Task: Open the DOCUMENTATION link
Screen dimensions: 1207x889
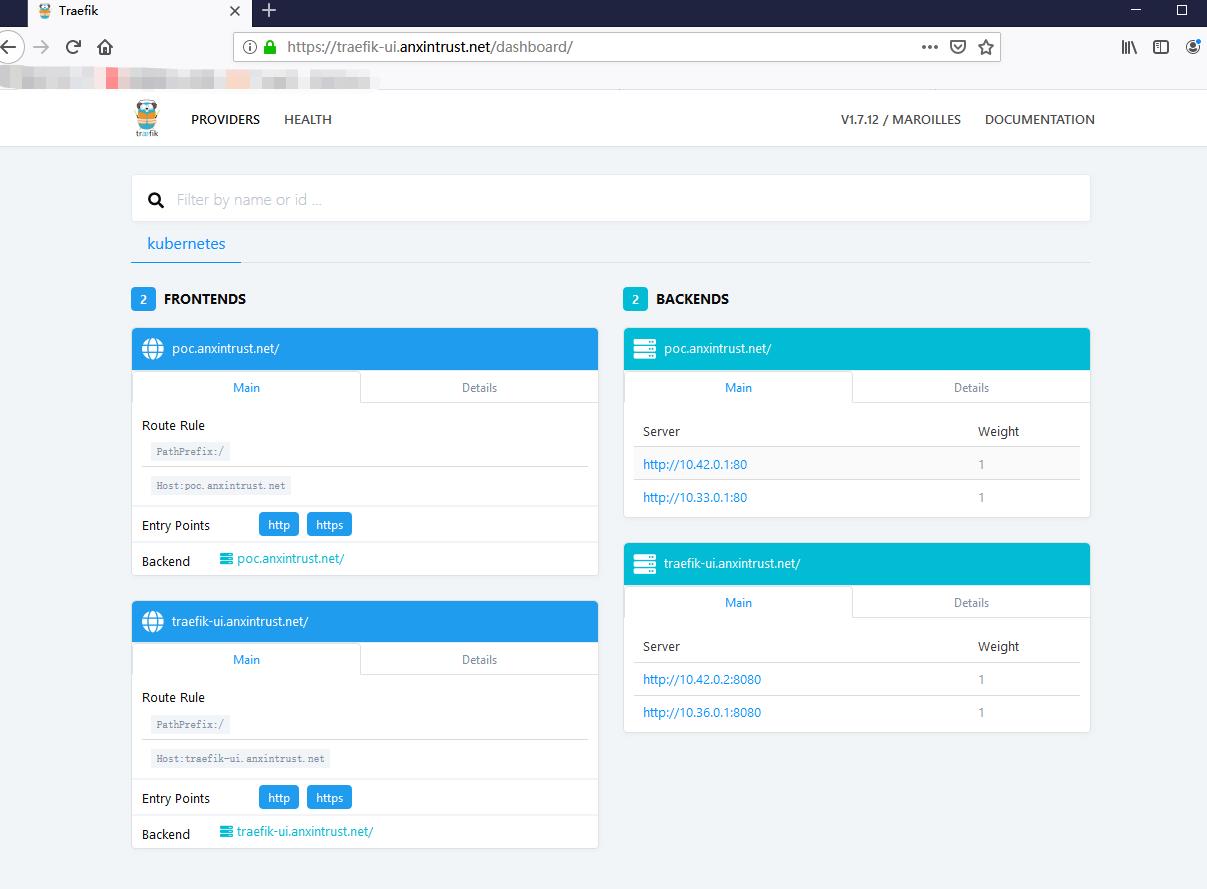Action: tap(1039, 119)
